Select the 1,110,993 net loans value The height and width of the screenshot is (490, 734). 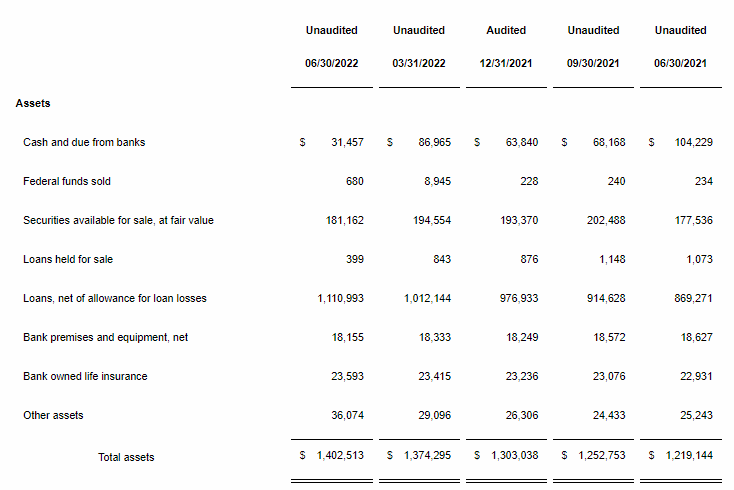pyautogui.click(x=339, y=298)
